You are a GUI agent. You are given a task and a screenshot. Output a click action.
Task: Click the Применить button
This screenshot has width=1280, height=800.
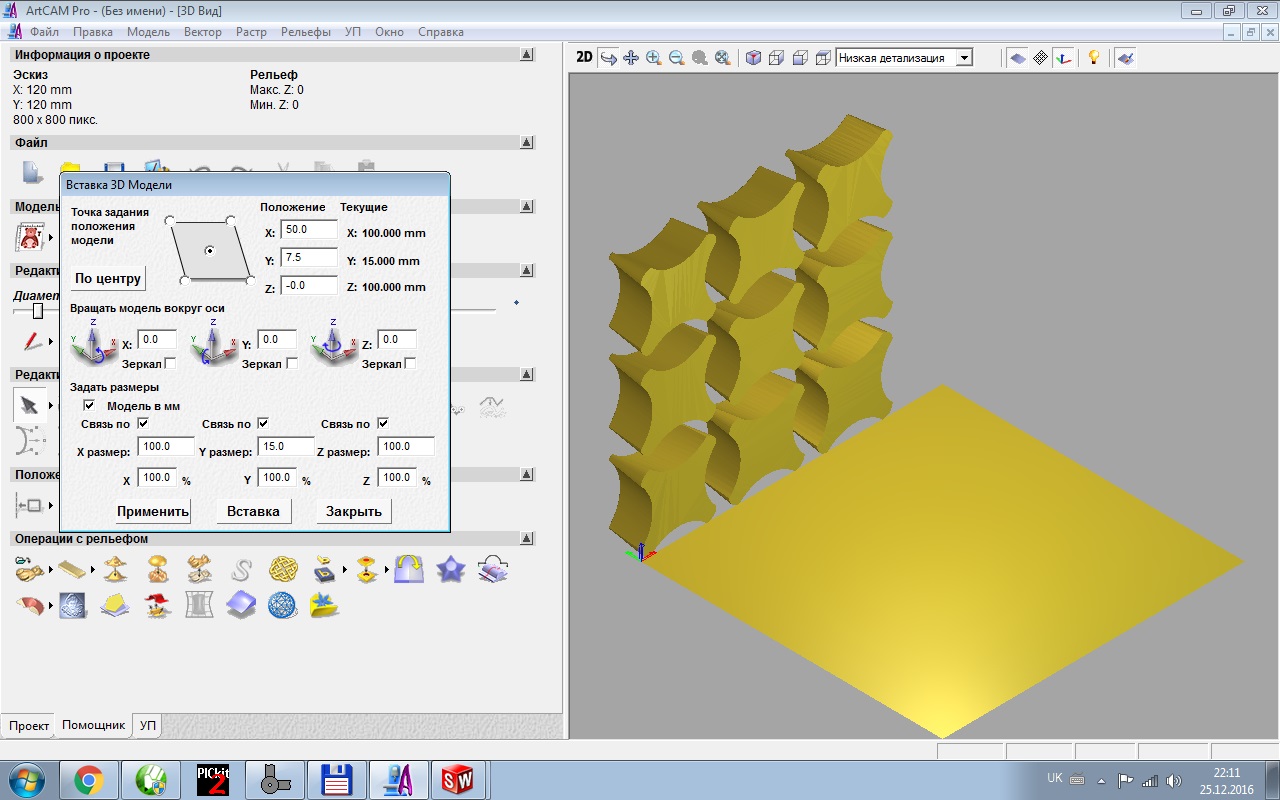tap(153, 511)
